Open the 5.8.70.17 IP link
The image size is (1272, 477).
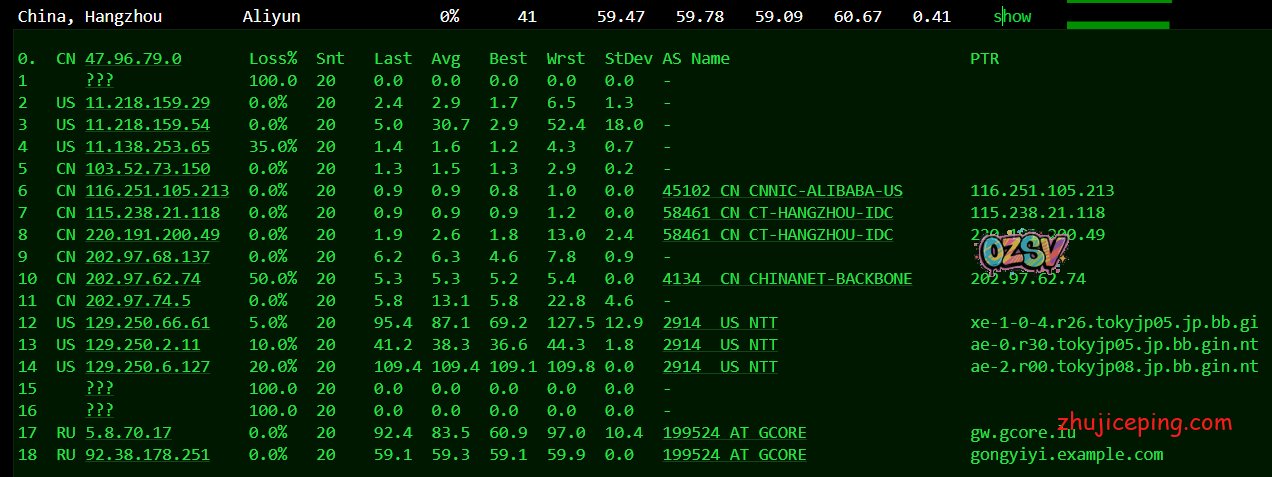click(x=128, y=433)
